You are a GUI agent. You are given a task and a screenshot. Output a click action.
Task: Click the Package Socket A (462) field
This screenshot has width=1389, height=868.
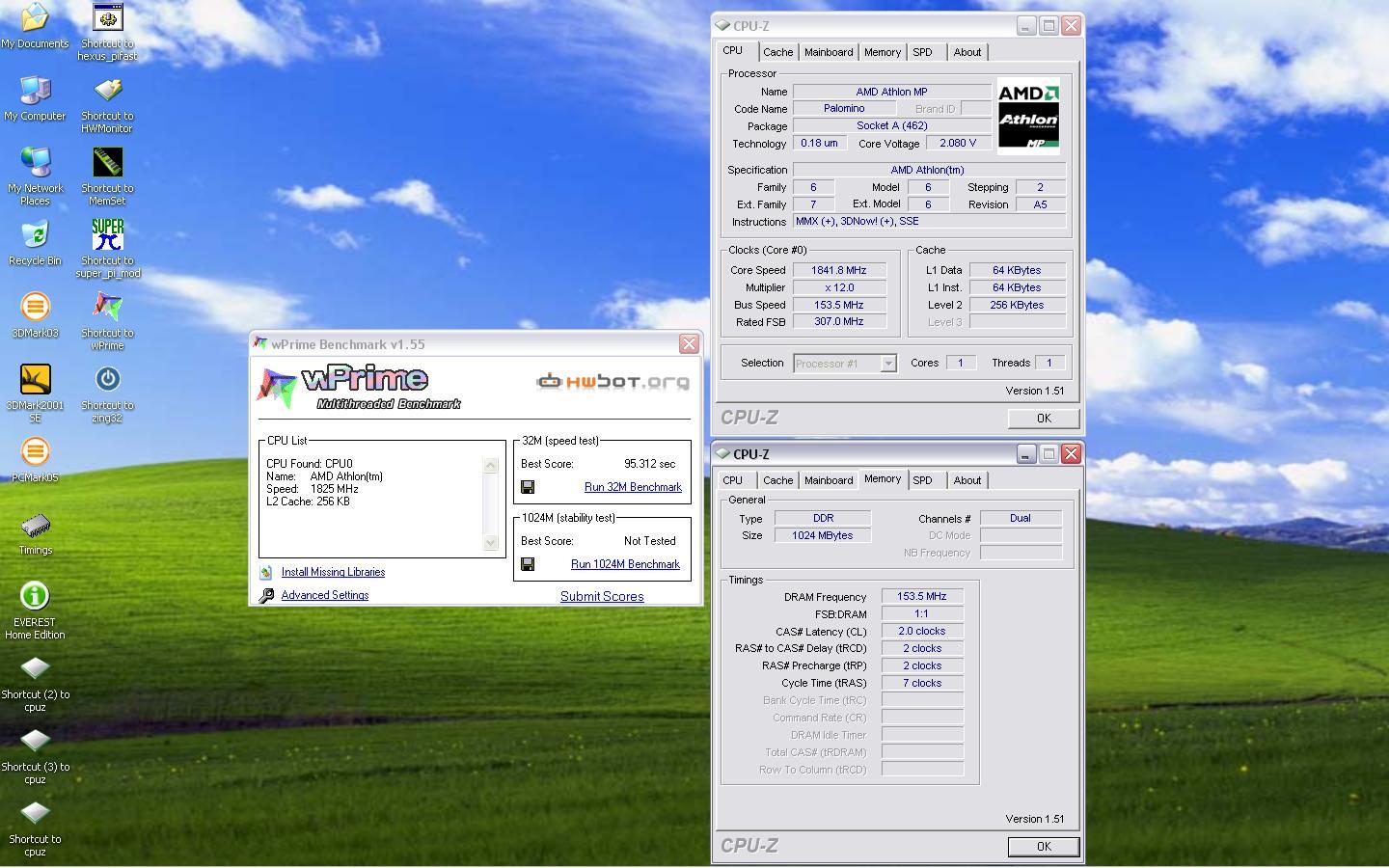[x=891, y=125]
